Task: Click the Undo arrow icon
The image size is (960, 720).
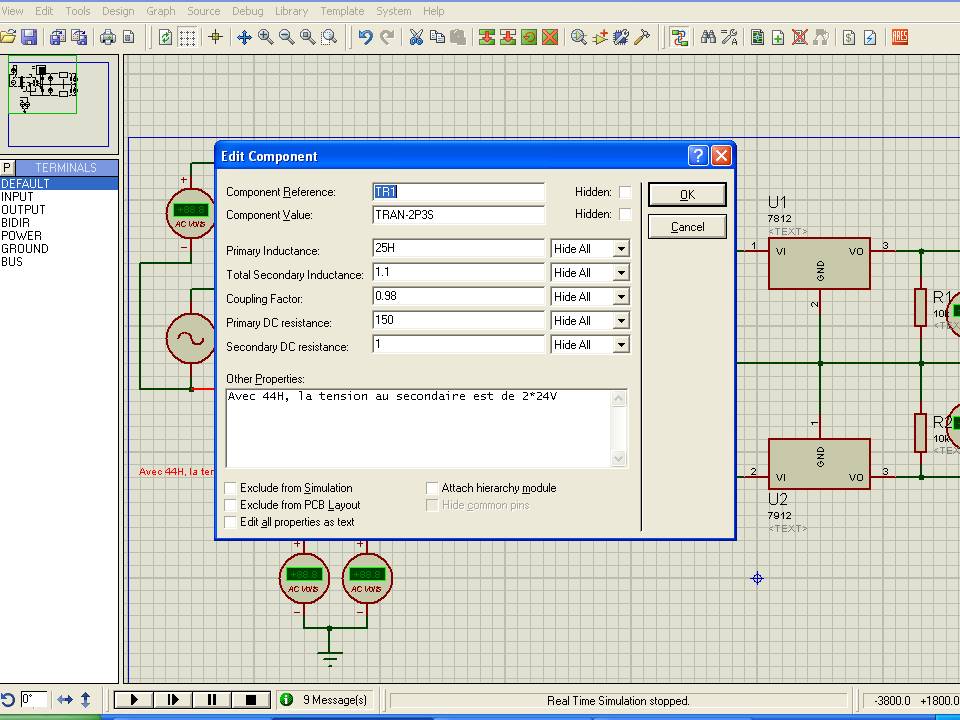Action: (x=365, y=37)
